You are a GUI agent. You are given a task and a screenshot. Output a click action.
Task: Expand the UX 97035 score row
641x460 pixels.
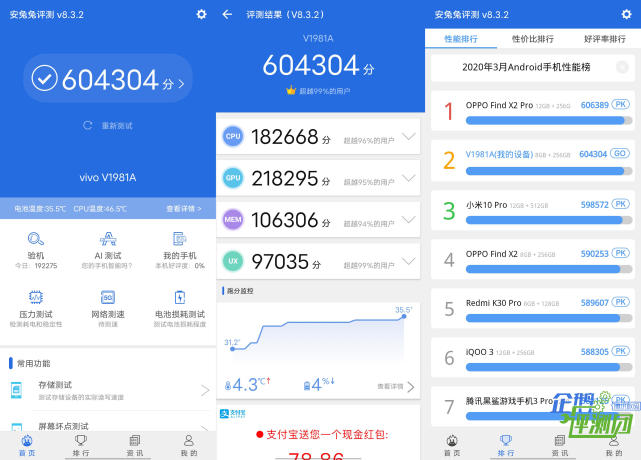[318, 261]
